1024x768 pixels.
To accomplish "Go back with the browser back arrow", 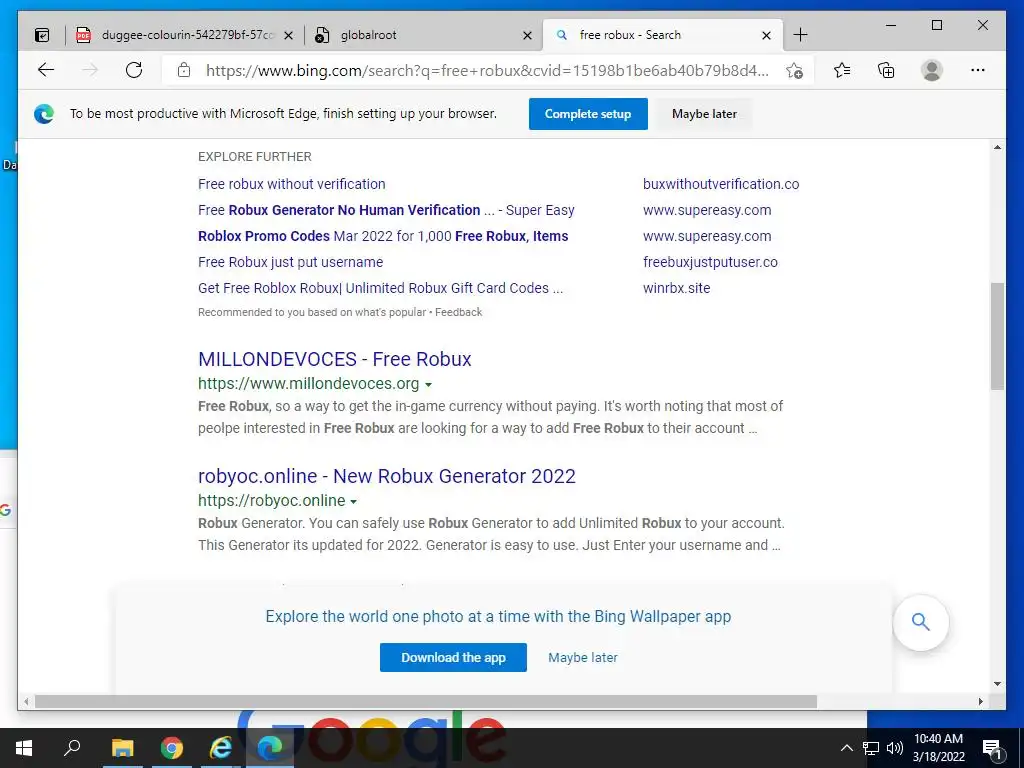I will tap(46, 70).
